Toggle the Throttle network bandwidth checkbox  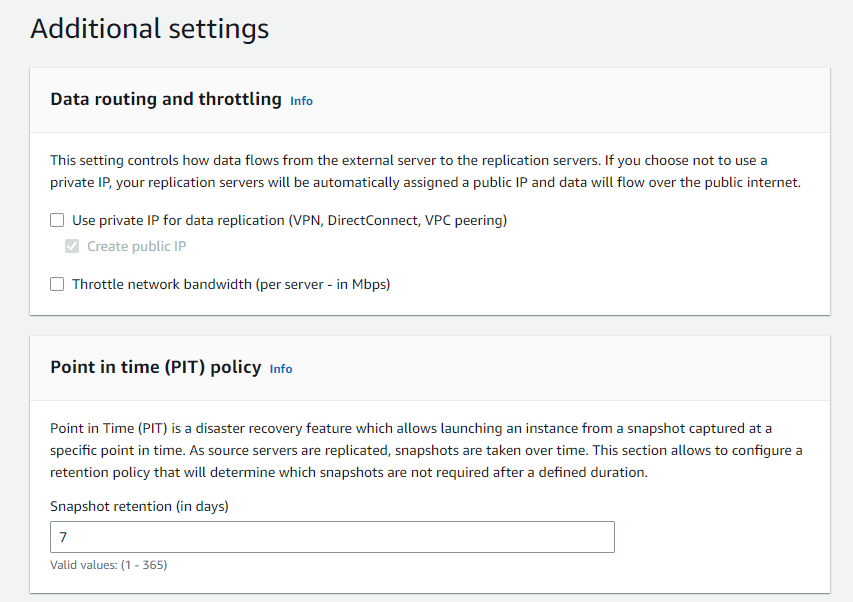tap(58, 284)
